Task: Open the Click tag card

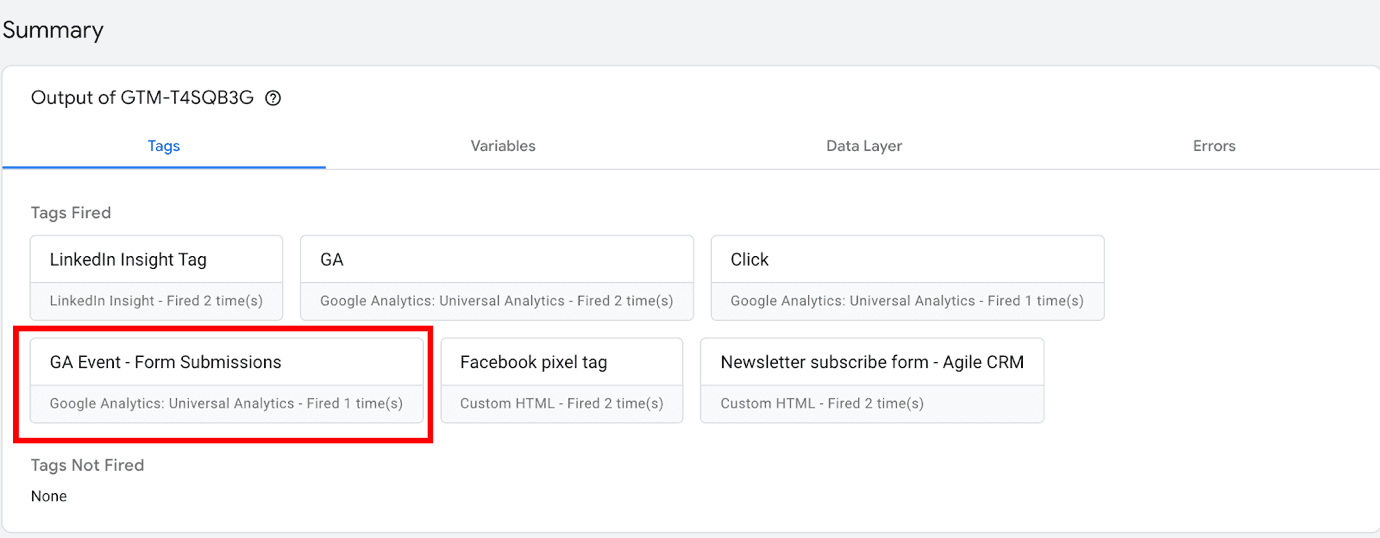Action: [x=749, y=260]
